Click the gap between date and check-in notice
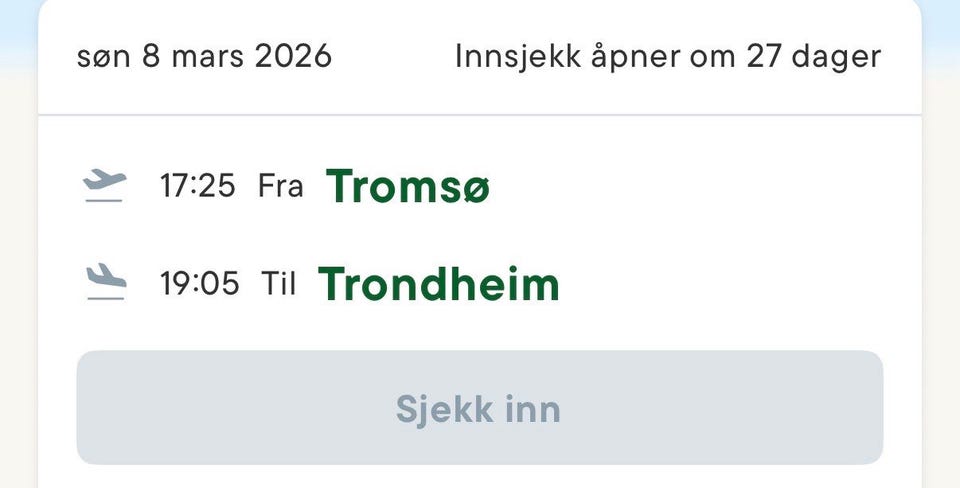Image resolution: width=960 pixels, height=488 pixels. point(393,56)
